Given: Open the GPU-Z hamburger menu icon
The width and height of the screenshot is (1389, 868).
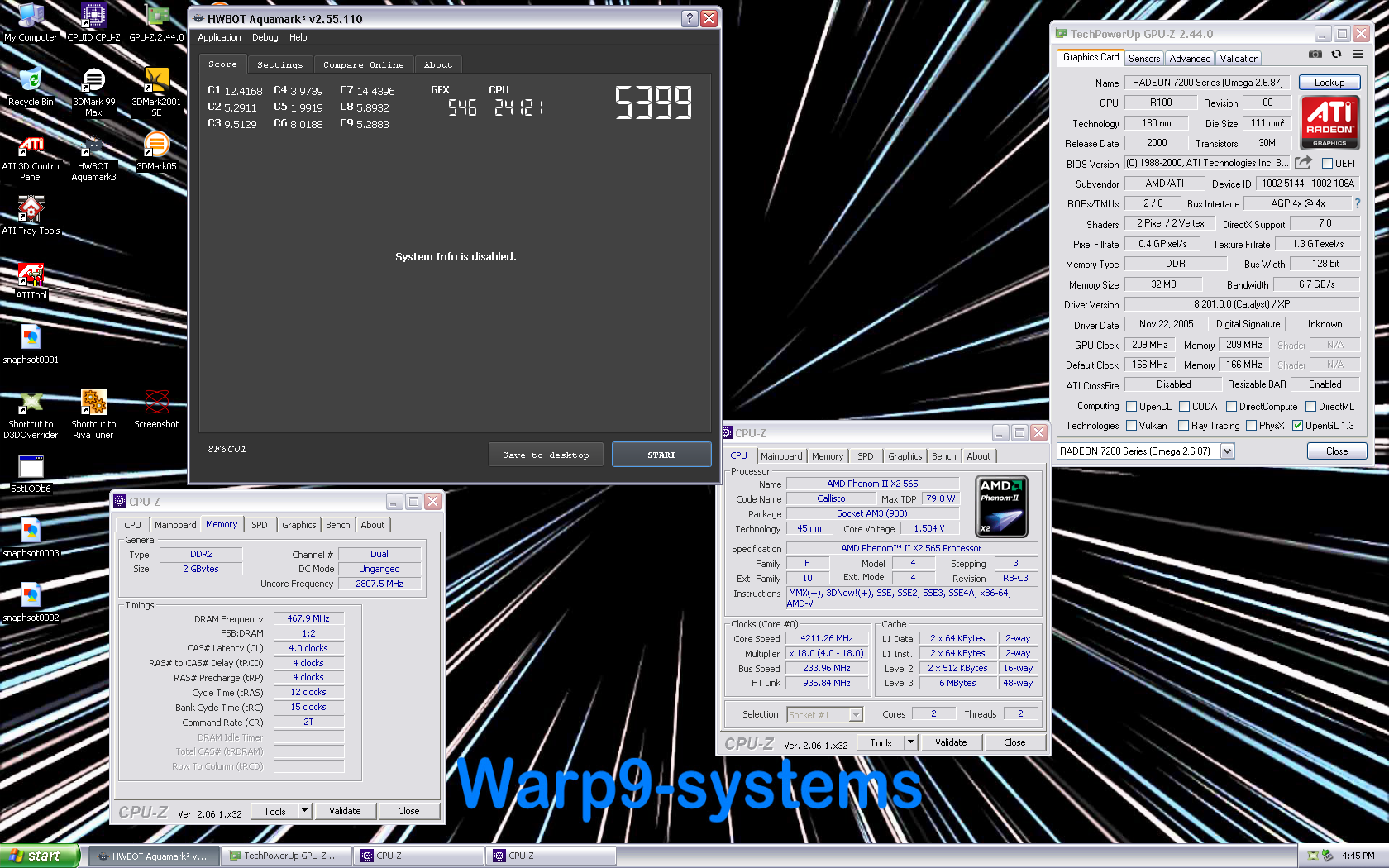Looking at the screenshot, I should pos(1358,54).
